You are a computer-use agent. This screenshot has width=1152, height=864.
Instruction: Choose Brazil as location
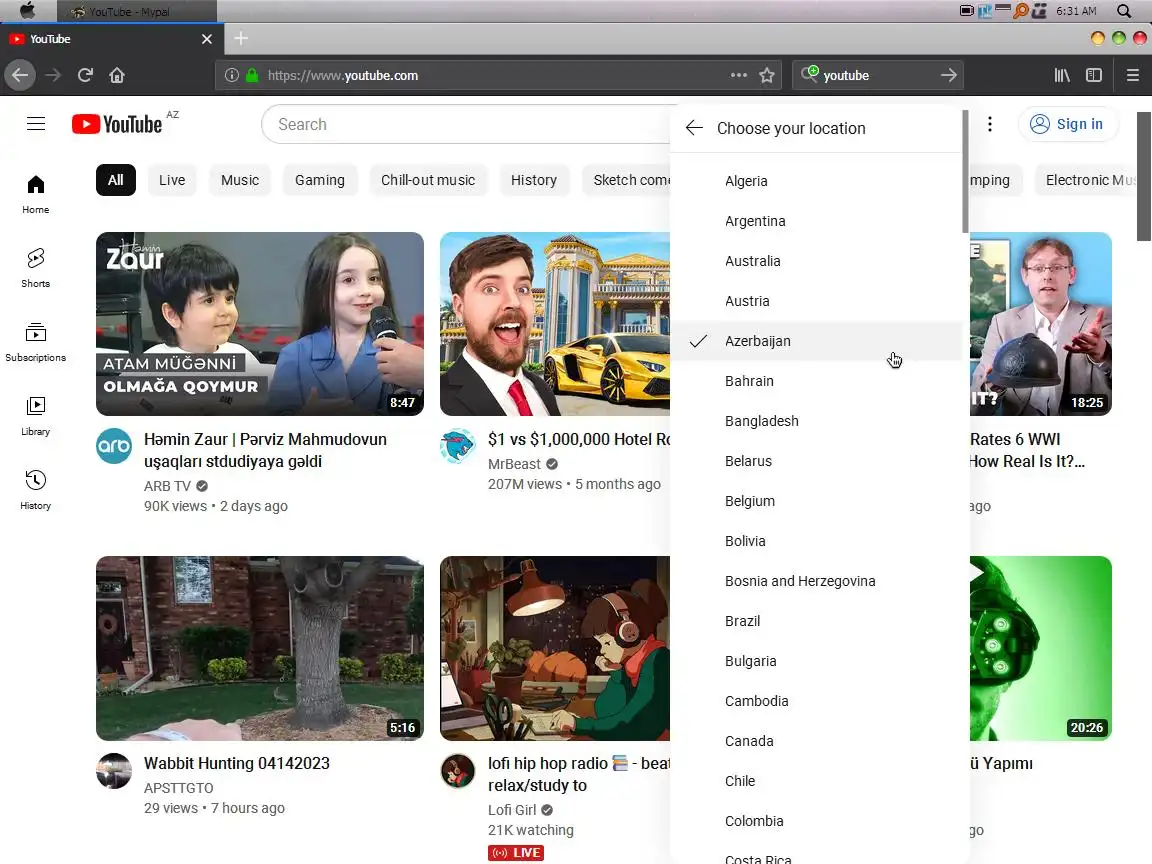816,621
